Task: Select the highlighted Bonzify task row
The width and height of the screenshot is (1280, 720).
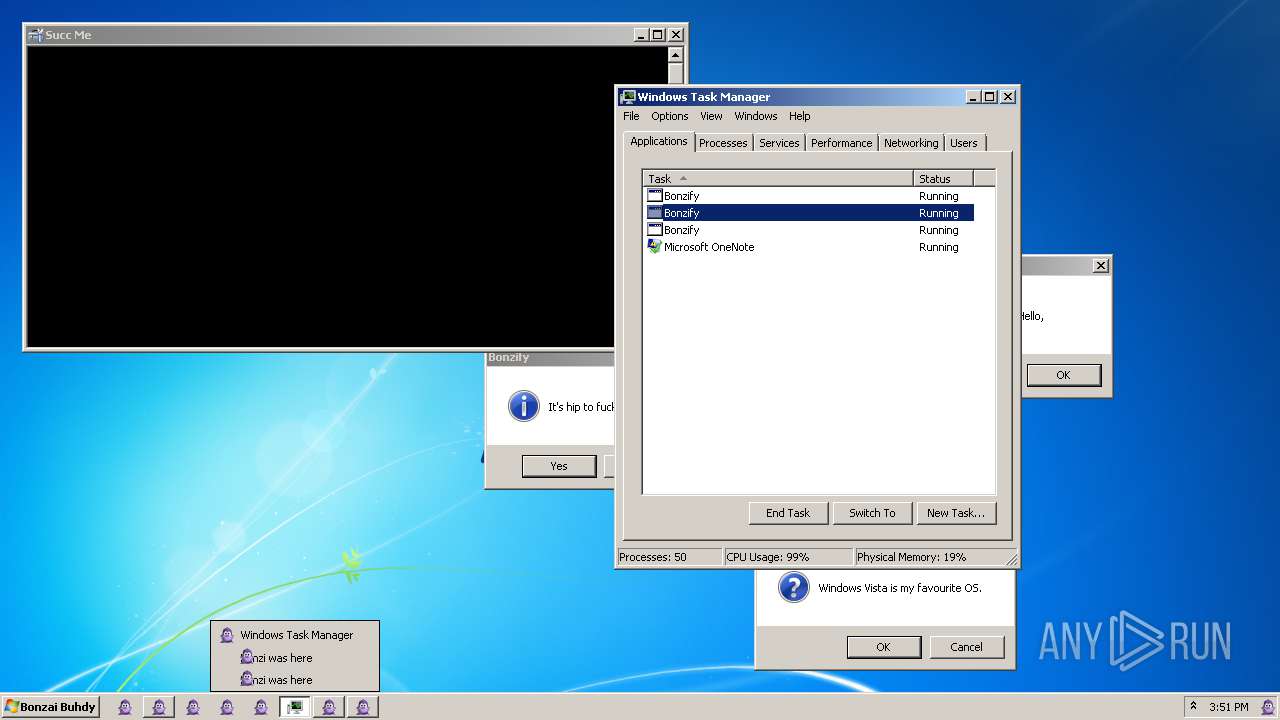Action: pyautogui.click(x=808, y=213)
